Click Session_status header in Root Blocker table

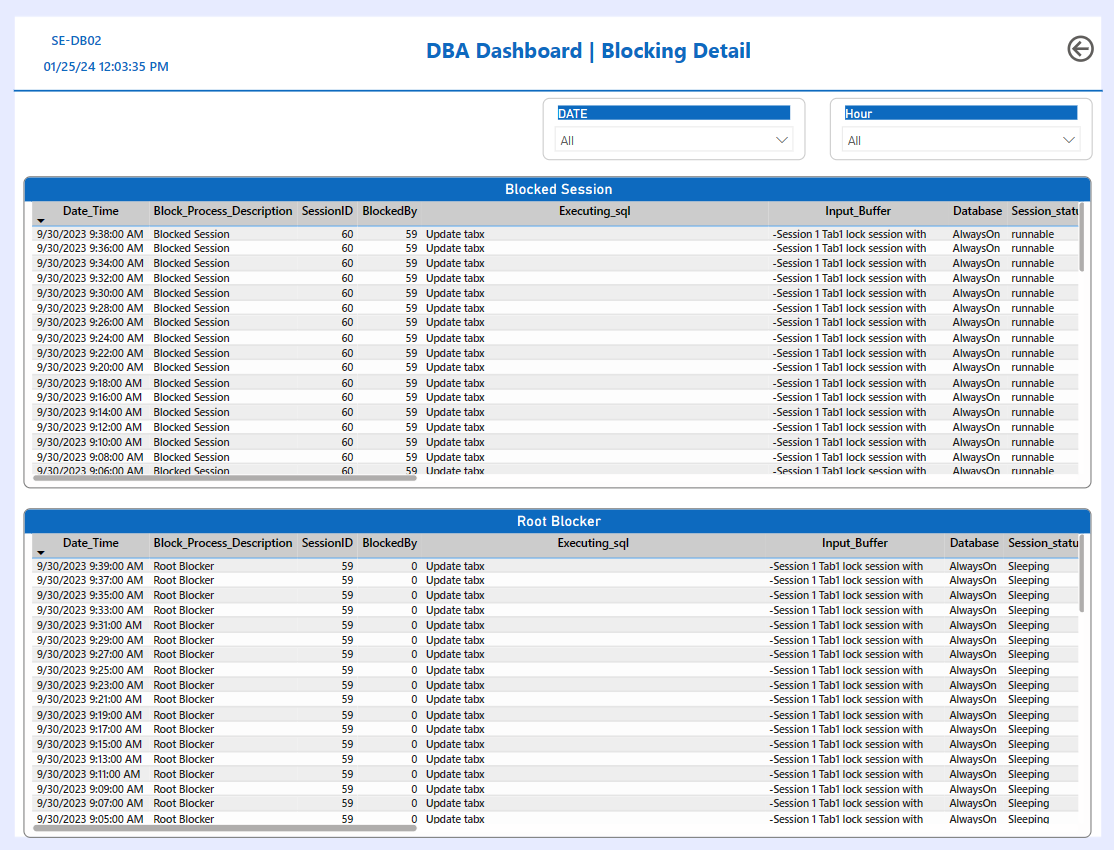tap(1043, 543)
